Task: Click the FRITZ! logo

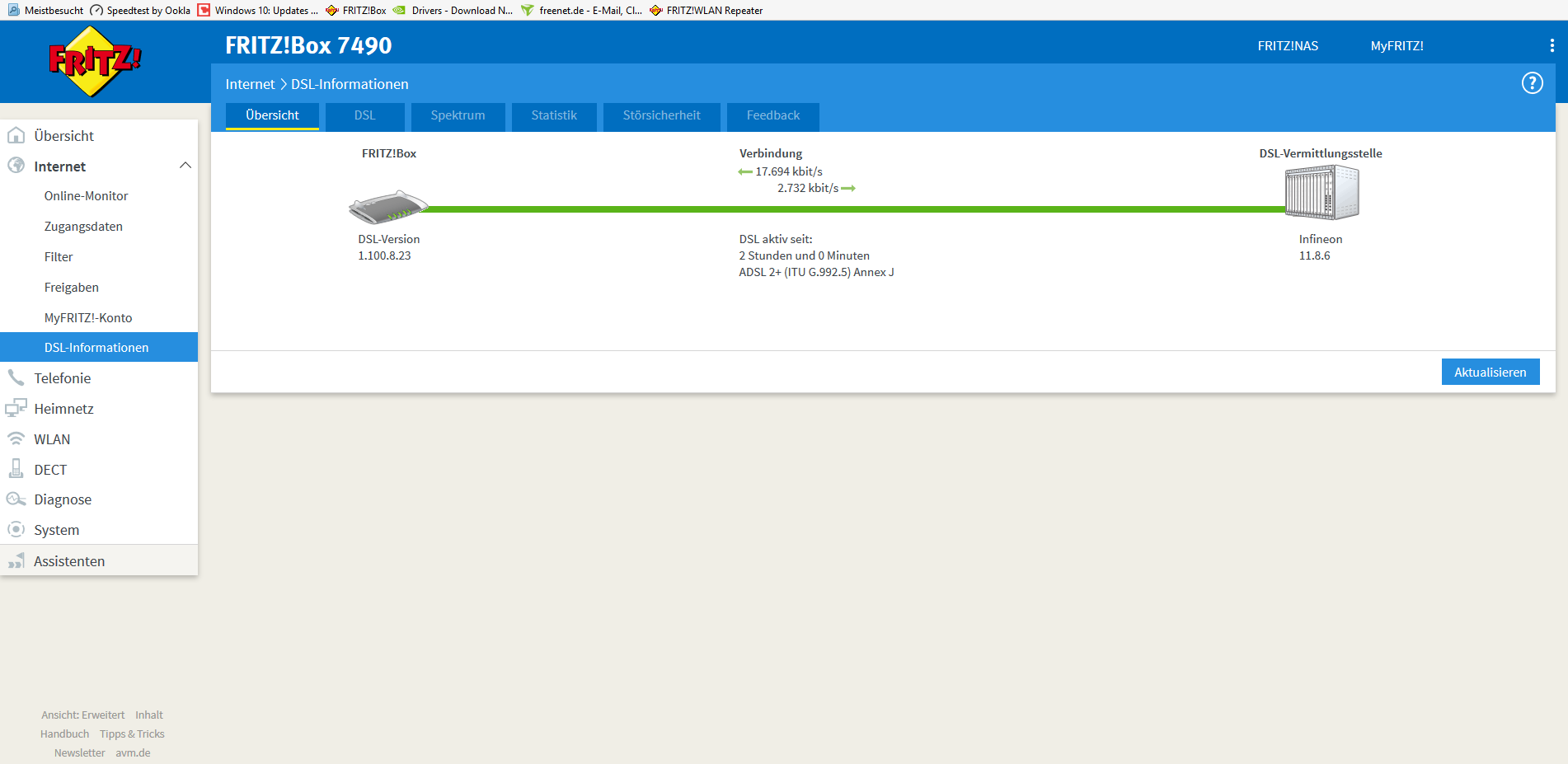Action: click(94, 61)
